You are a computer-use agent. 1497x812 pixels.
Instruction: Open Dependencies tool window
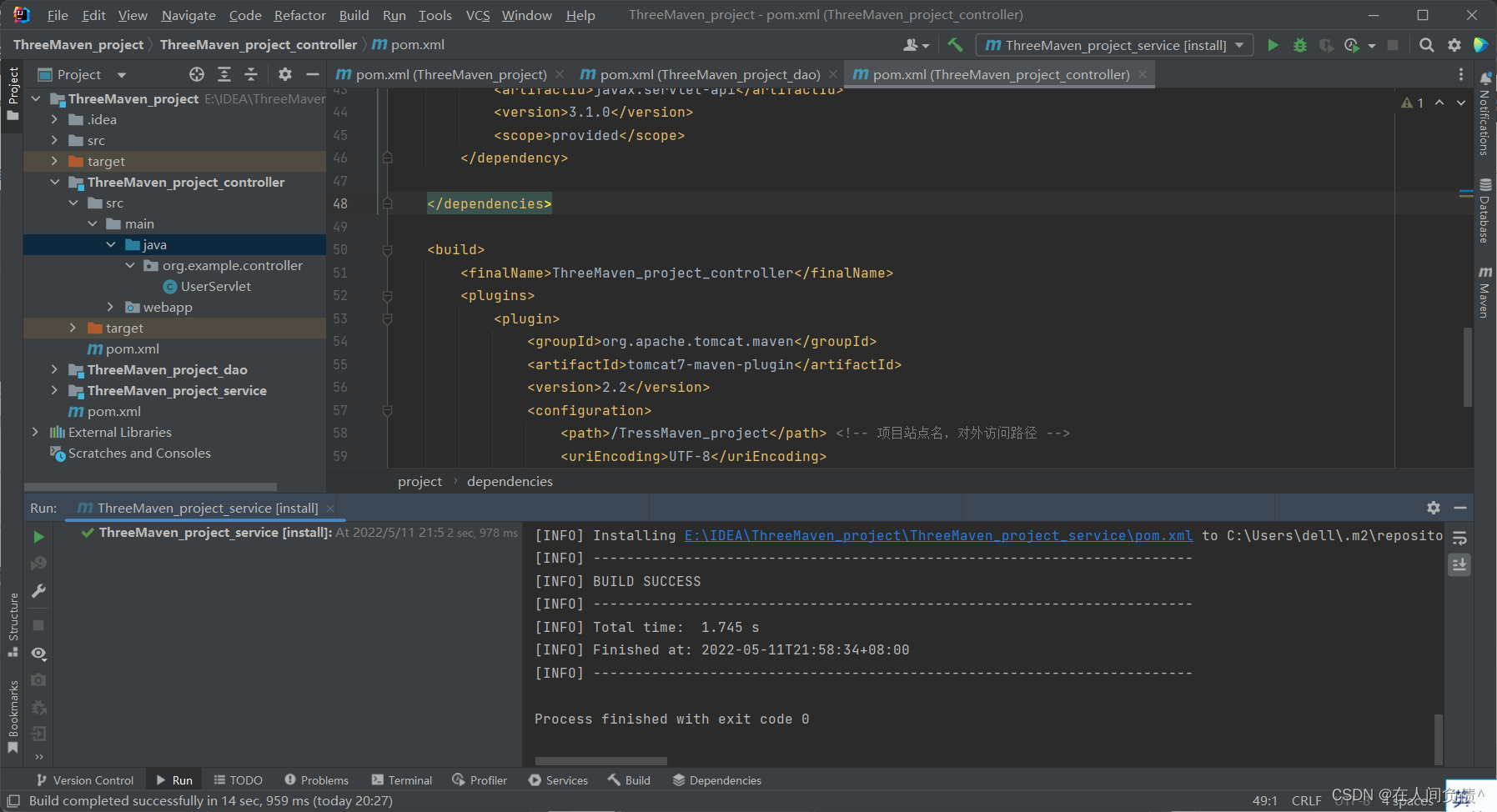pos(717,780)
